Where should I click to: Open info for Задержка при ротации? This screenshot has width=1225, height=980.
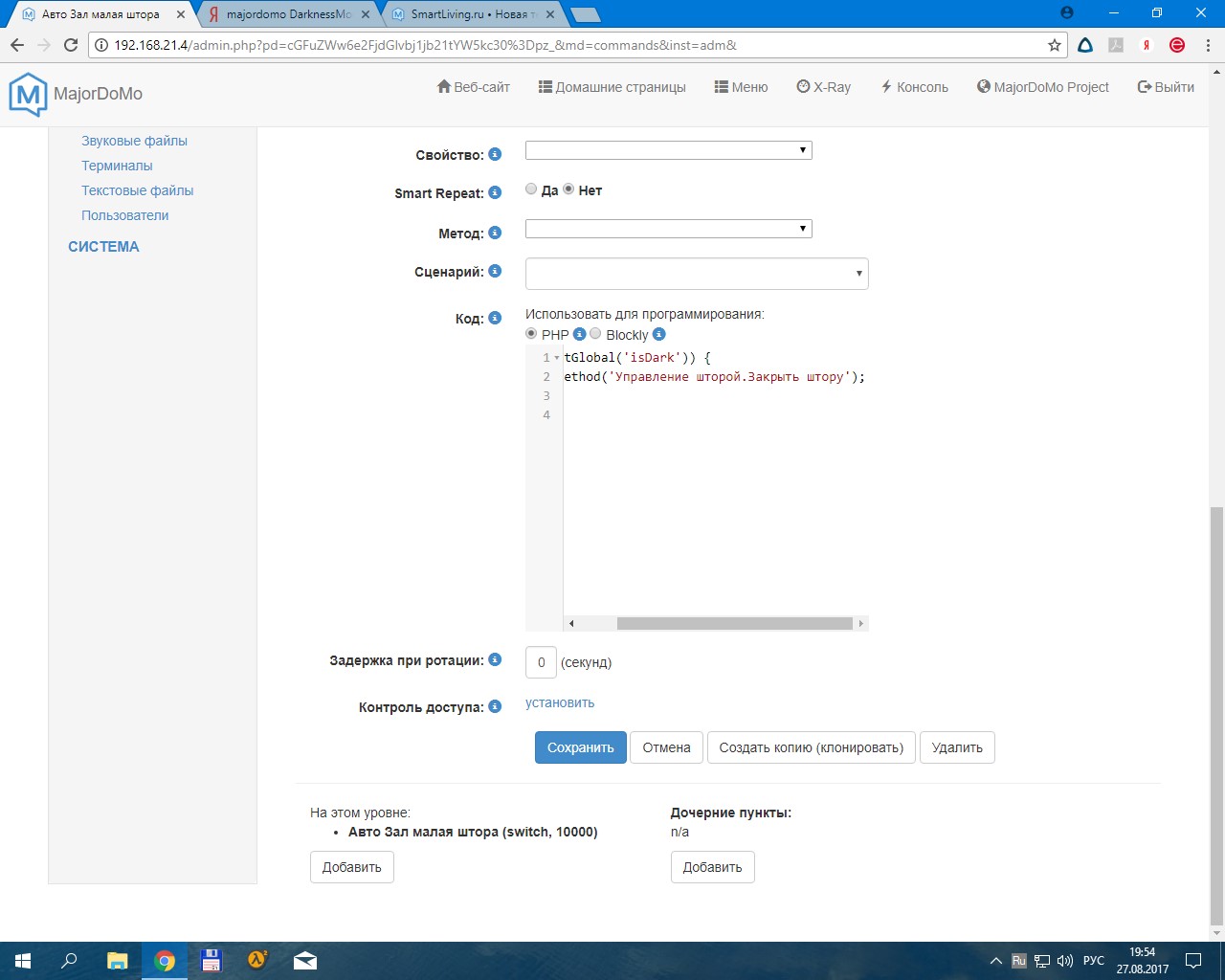pos(495,659)
